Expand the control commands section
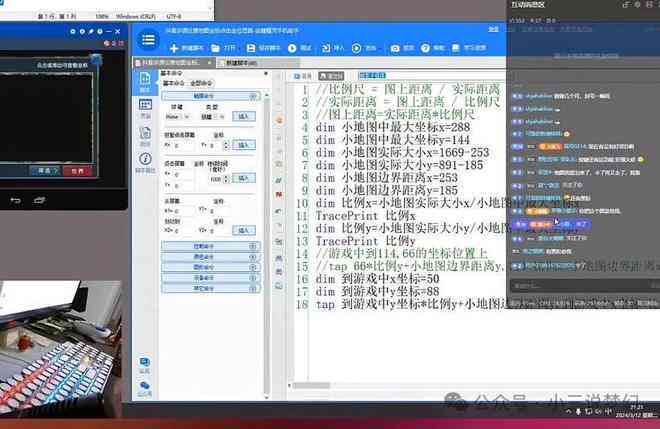This screenshot has height=429, width=660. pos(211,246)
